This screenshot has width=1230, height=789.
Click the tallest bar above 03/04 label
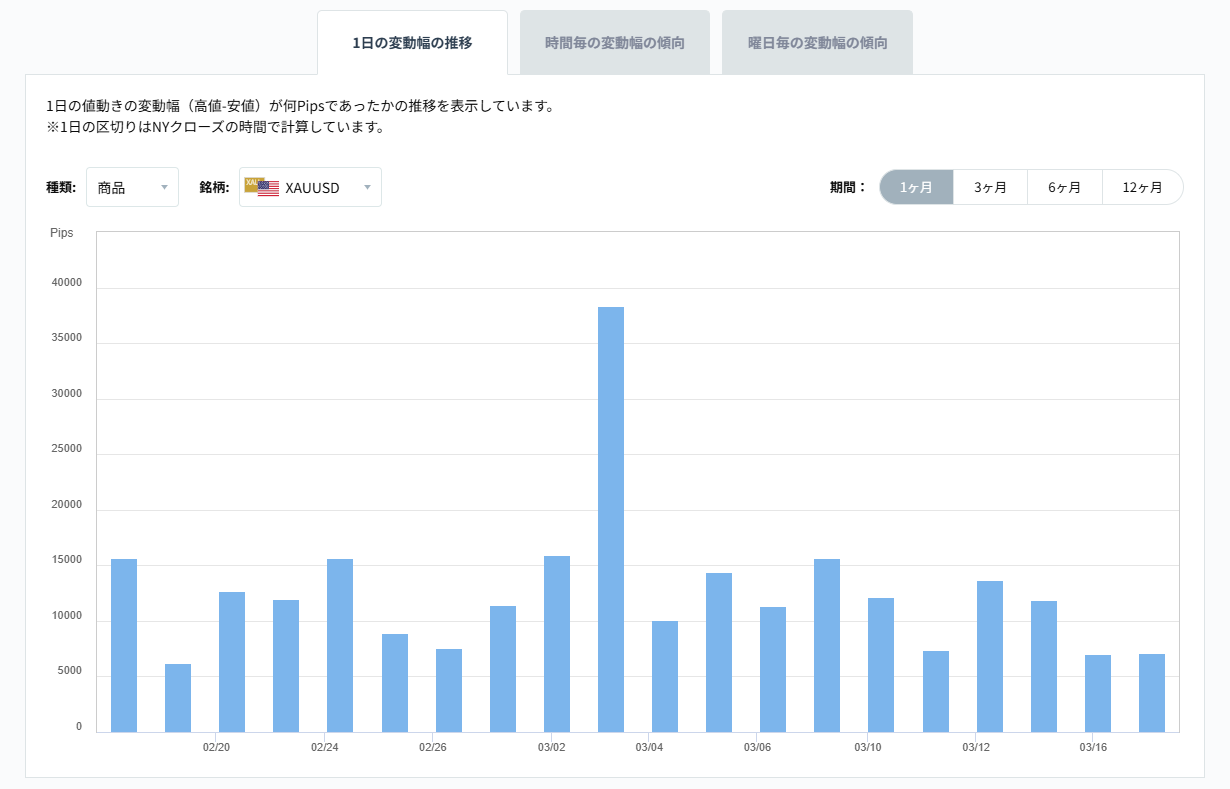(608, 500)
